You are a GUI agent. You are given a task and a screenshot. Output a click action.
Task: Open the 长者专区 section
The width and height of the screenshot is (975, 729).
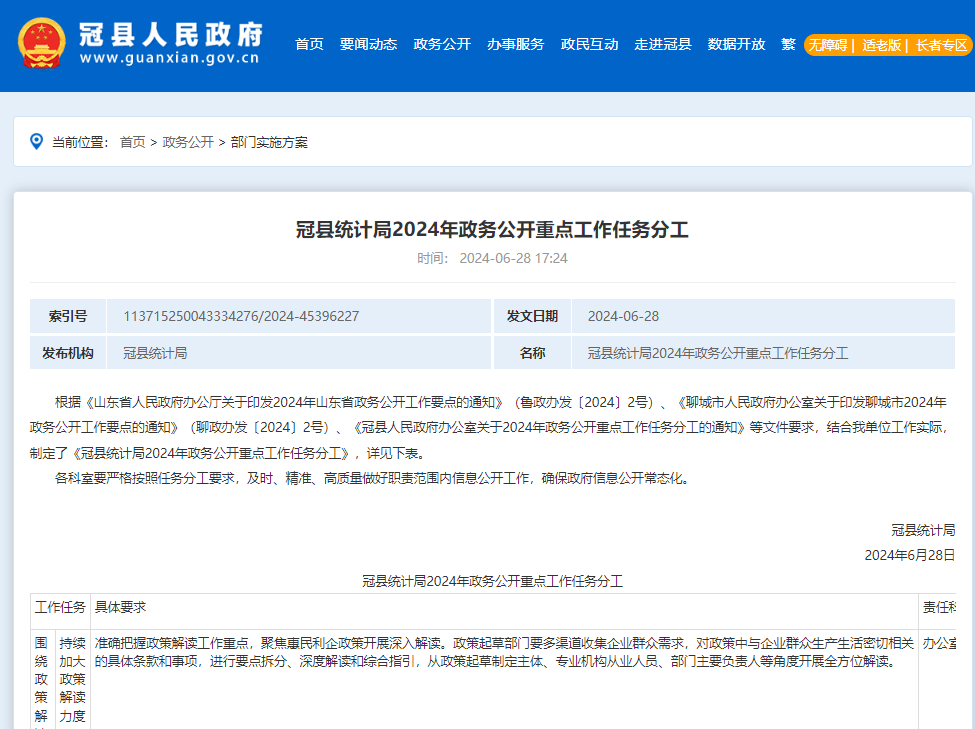pos(941,45)
